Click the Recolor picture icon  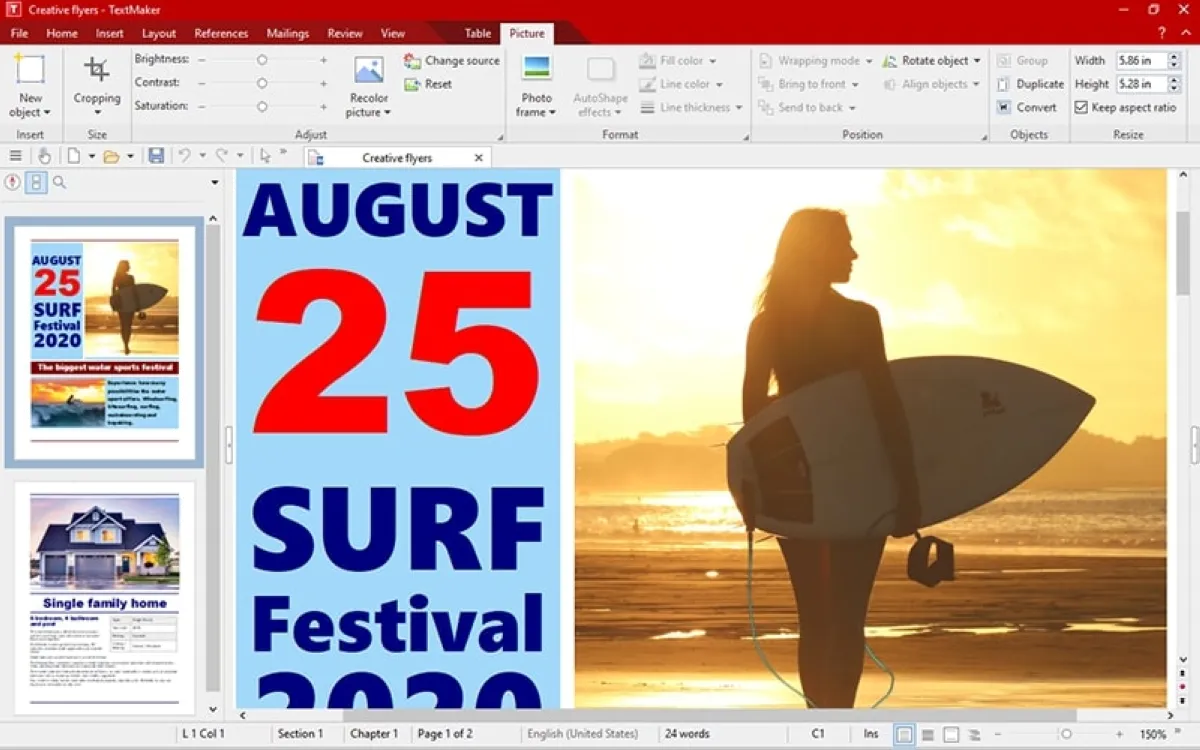point(369,70)
